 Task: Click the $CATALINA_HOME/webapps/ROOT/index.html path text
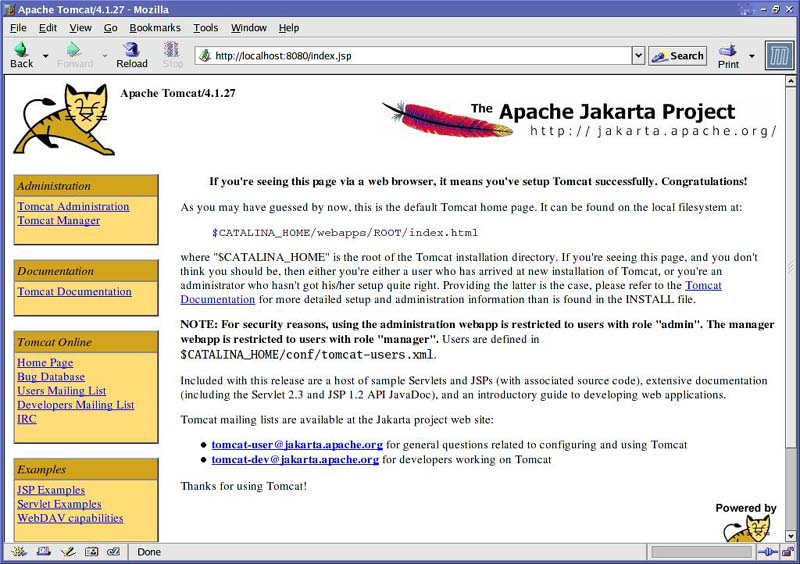[345, 233]
